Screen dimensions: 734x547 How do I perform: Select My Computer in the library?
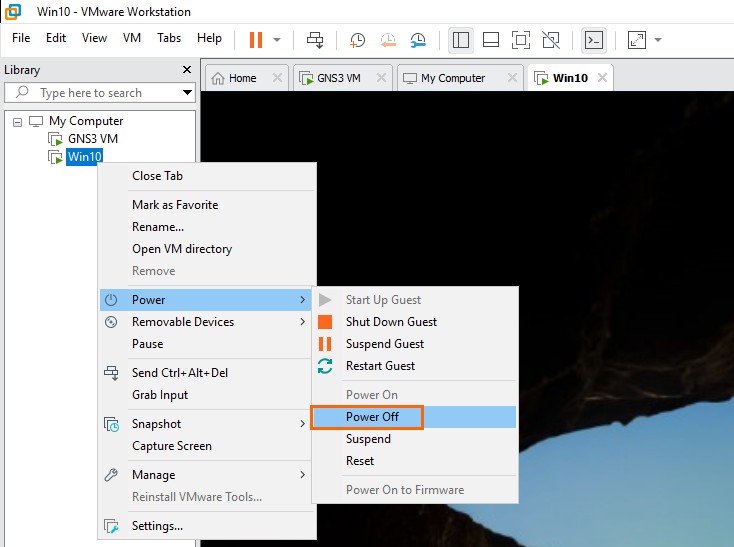(x=86, y=121)
